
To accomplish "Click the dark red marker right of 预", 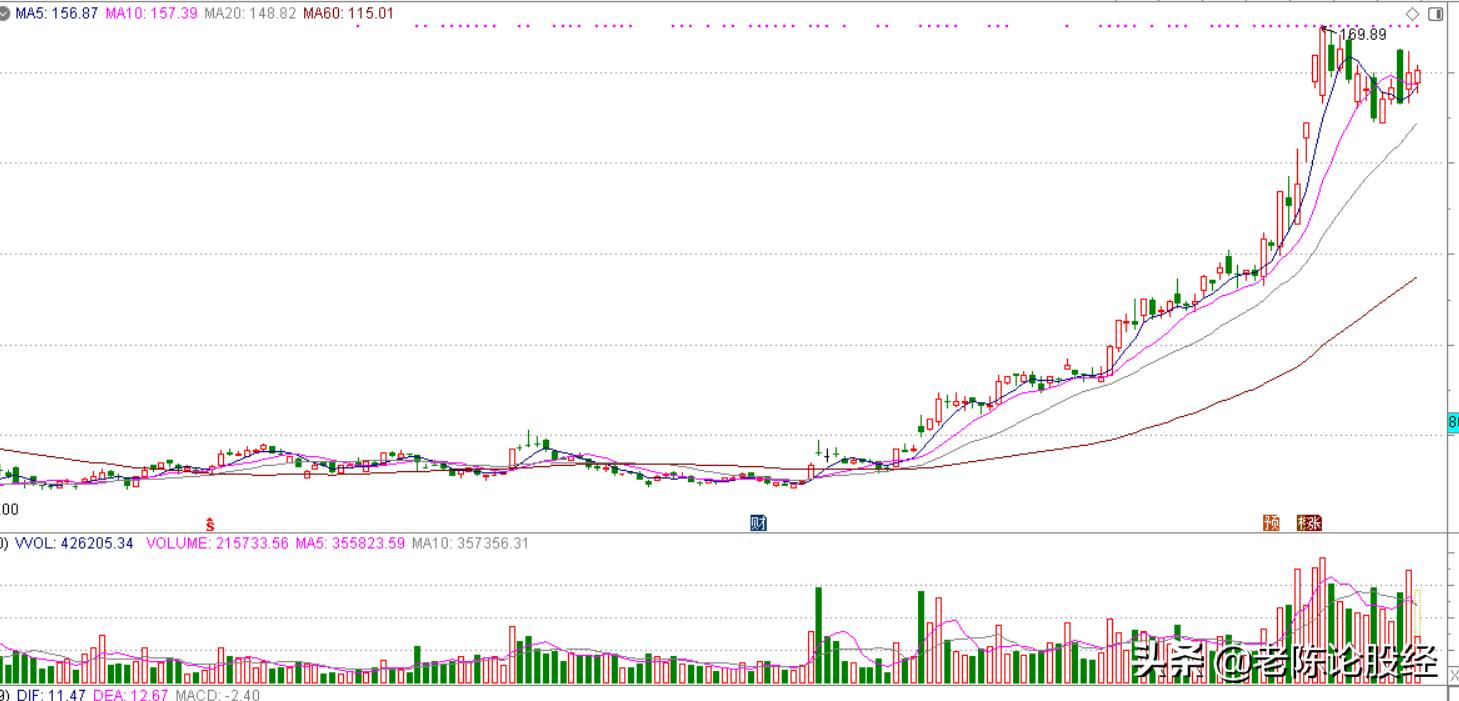I will point(1308,523).
